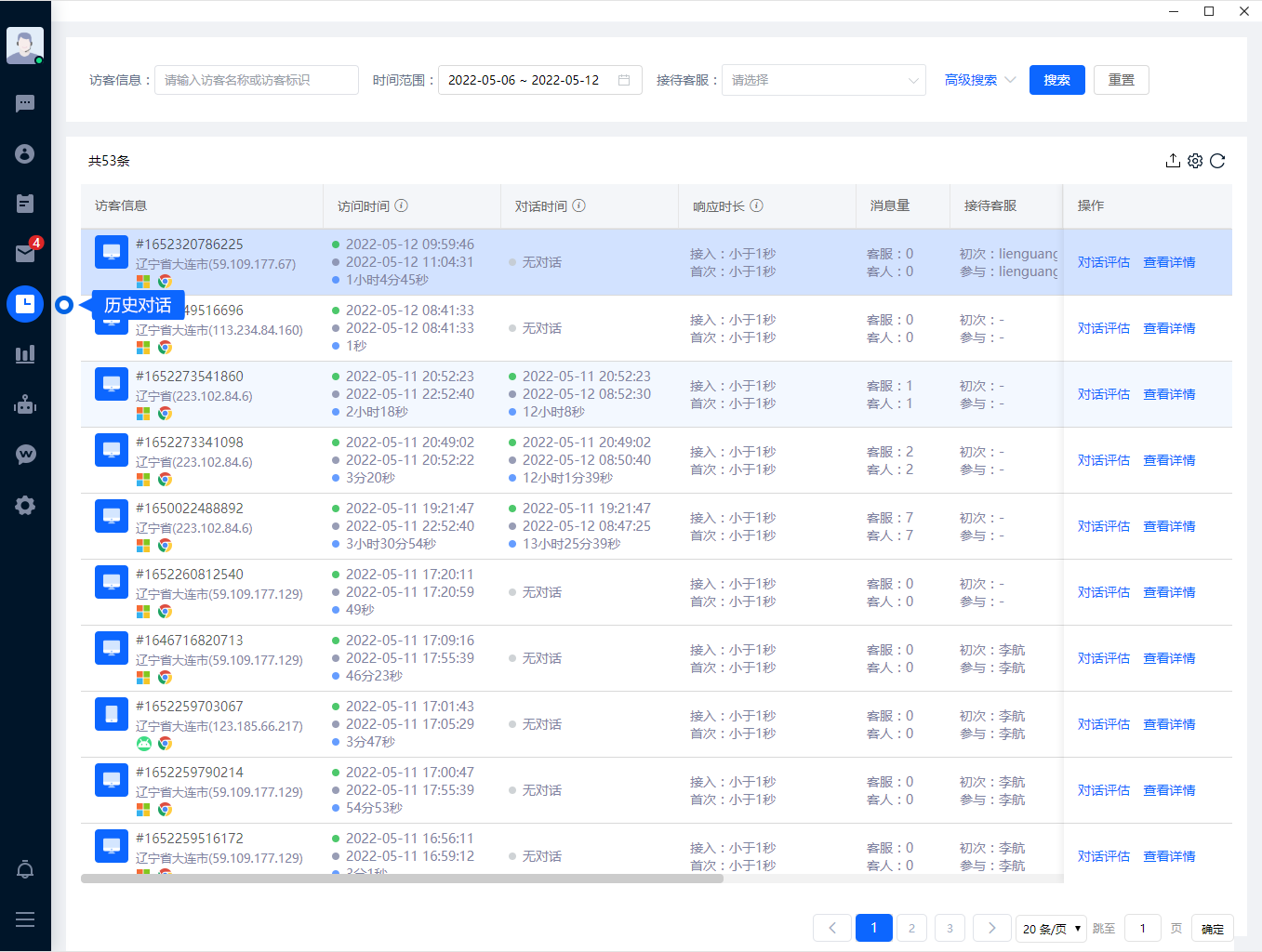Open the date range picker

(x=539, y=80)
